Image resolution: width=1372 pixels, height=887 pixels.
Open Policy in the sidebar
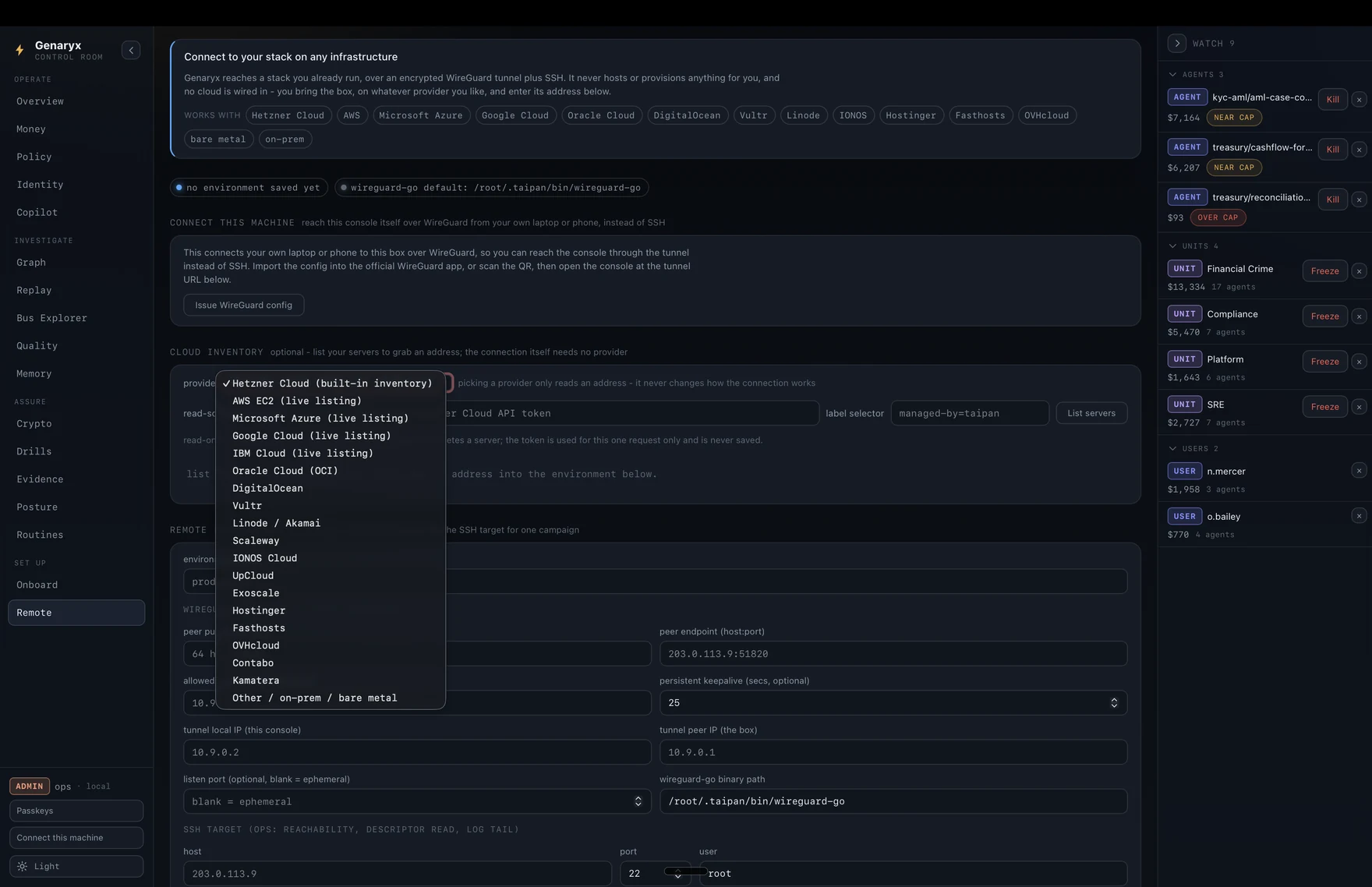[x=76, y=157]
